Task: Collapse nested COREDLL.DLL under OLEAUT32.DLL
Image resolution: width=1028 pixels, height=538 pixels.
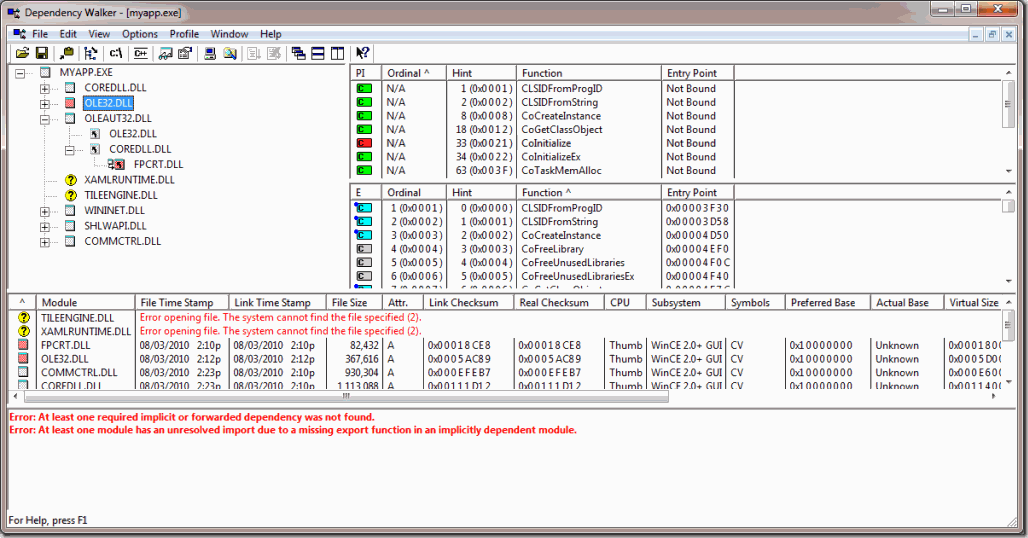Action: coord(69,150)
